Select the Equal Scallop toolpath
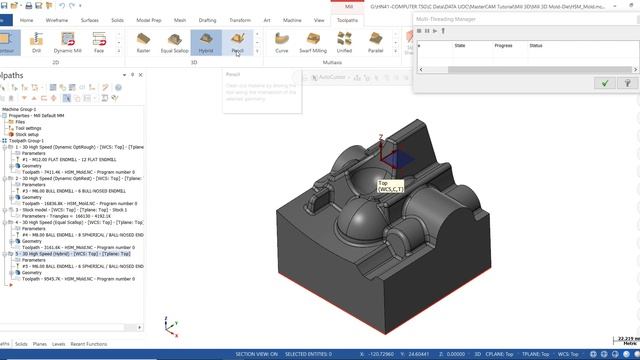This screenshot has width=640, height=360. (174, 42)
